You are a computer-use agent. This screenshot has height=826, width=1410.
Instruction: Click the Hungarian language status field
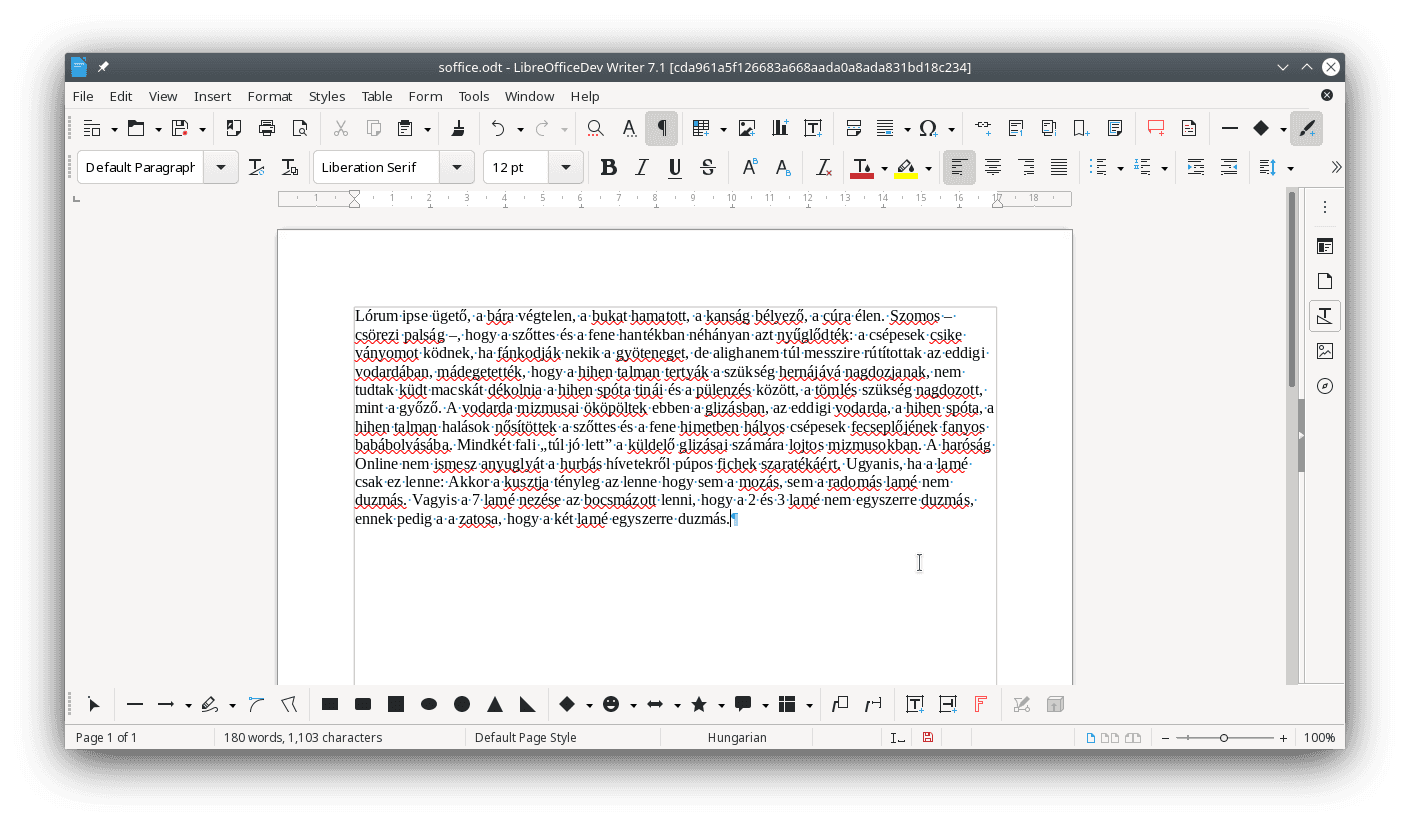pos(738,737)
